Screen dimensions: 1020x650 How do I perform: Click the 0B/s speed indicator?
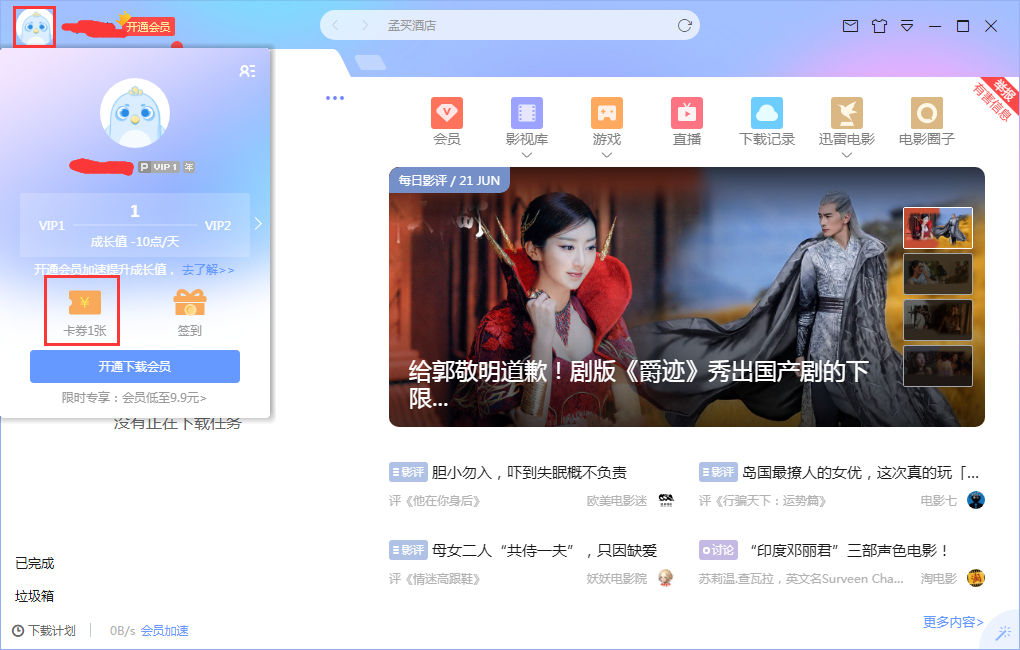pos(122,630)
